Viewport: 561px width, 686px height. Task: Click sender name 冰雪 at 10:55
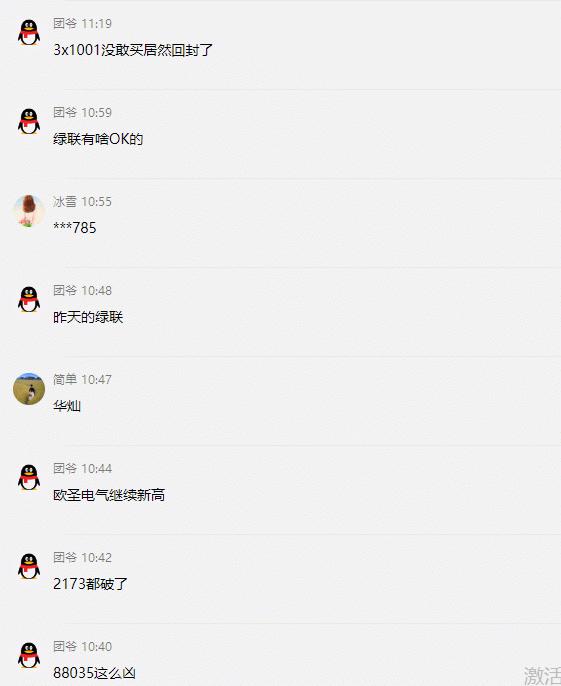[x=65, y=202]
